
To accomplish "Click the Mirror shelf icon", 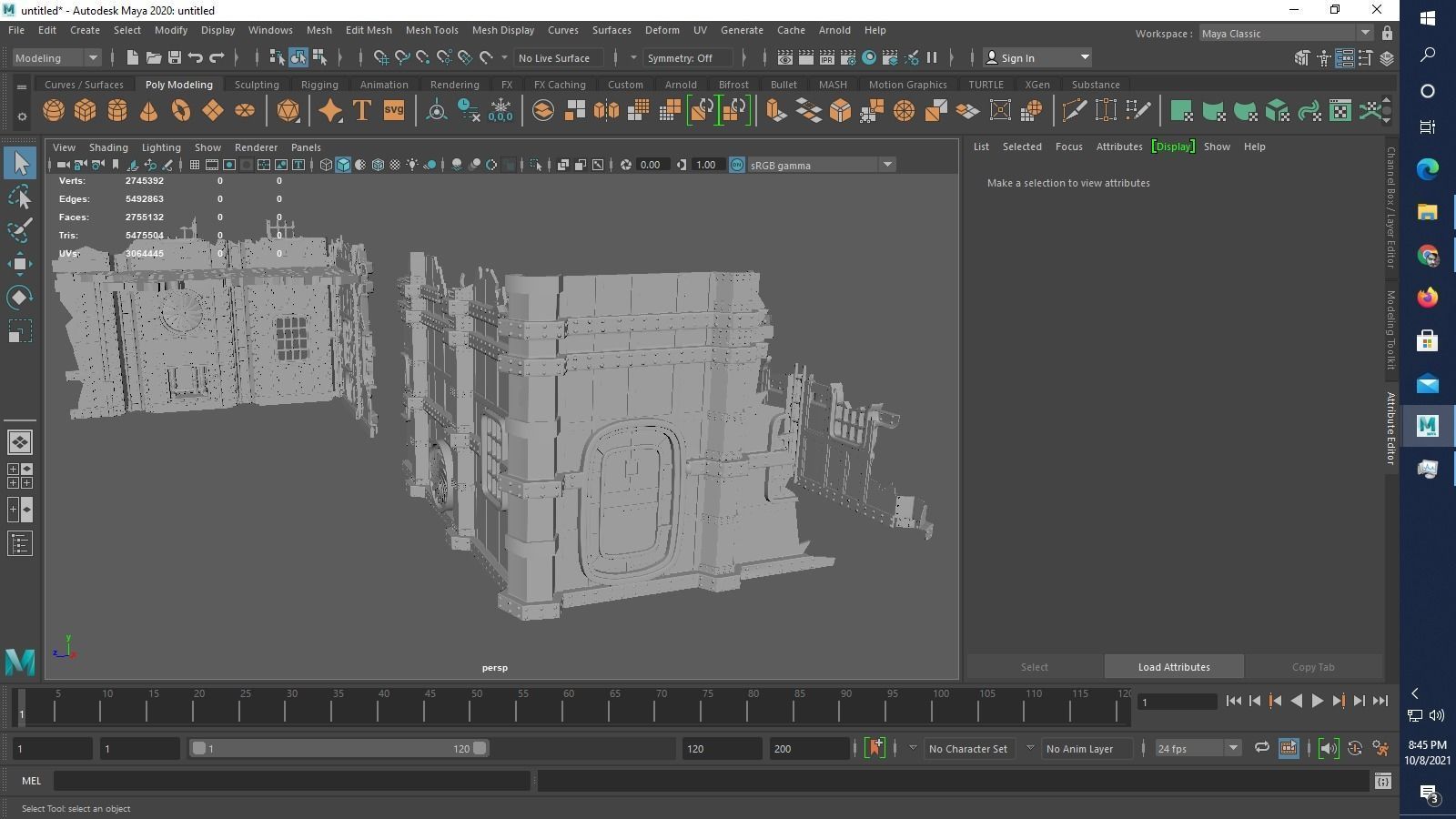I will pos(606,111).
